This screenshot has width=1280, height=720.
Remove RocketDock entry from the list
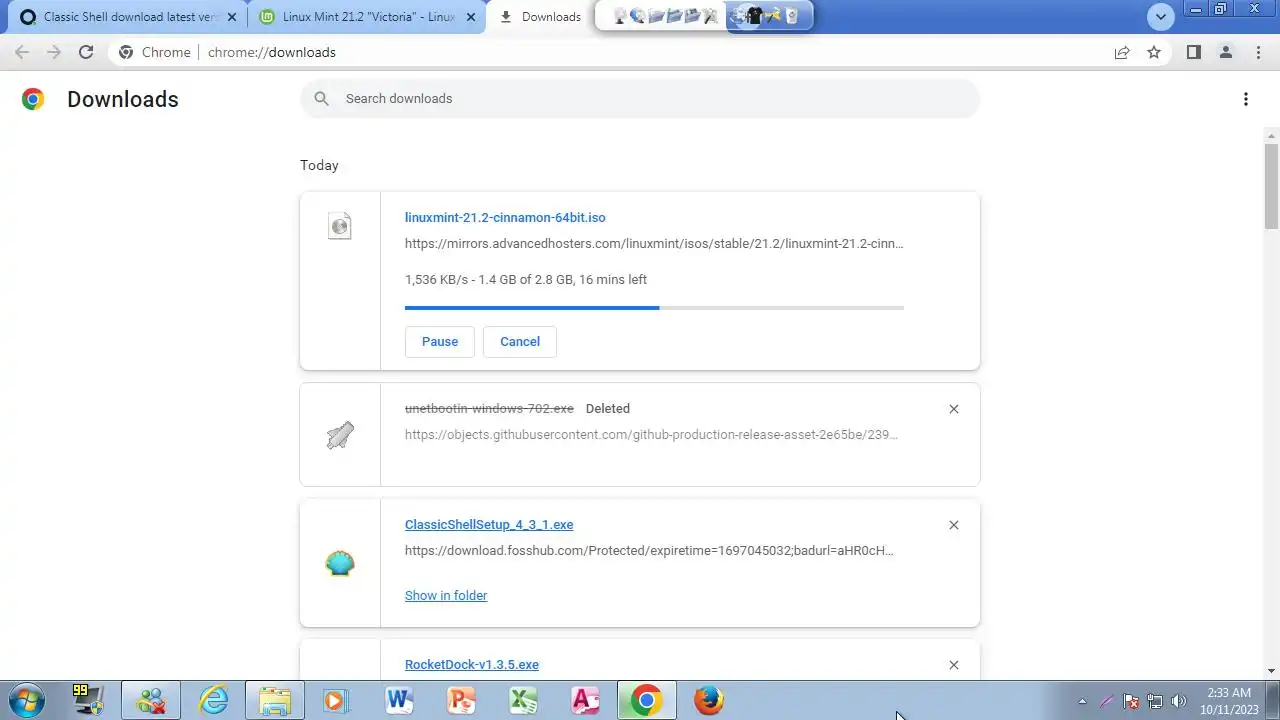954,665
